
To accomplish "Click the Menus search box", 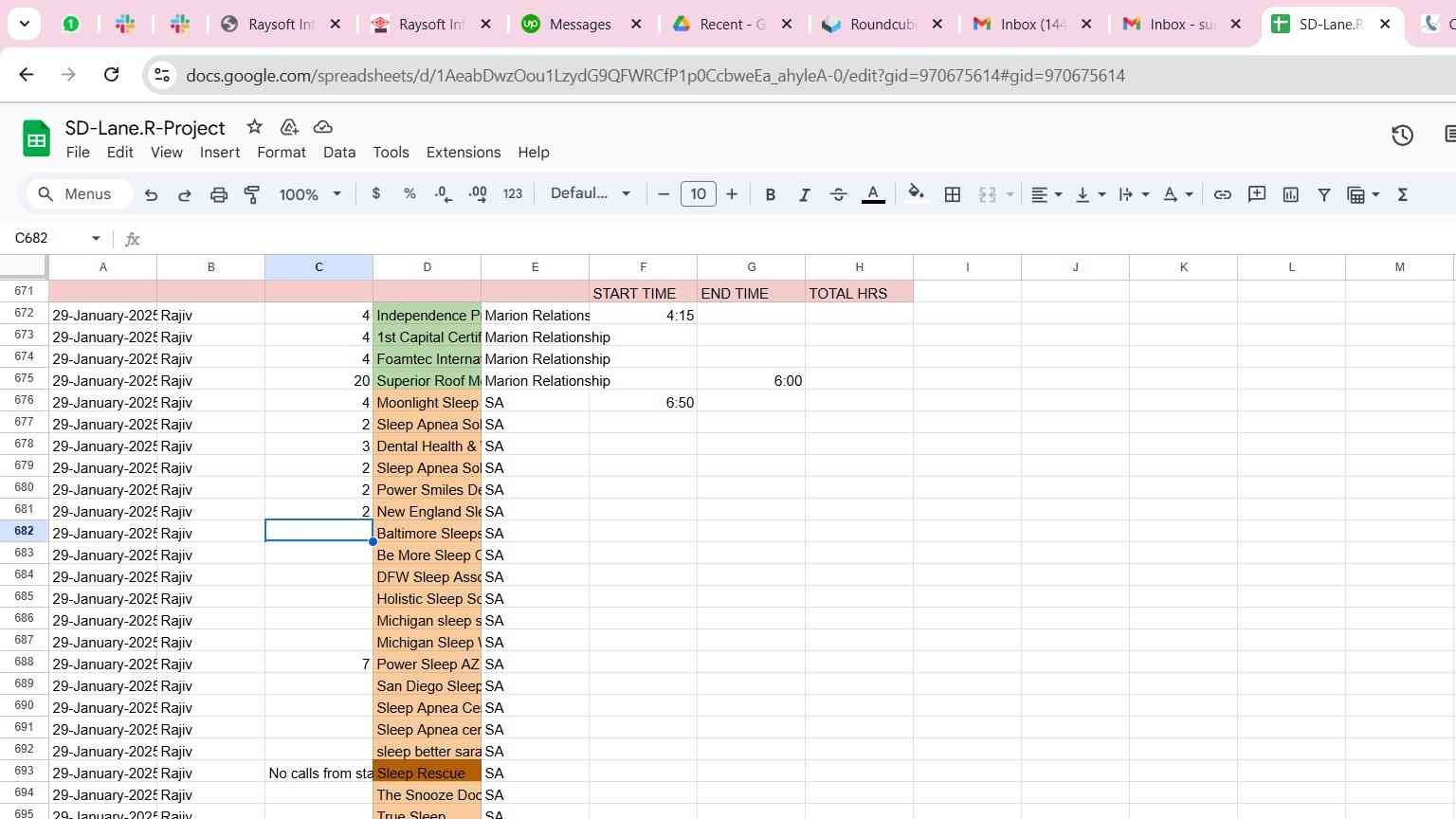I will (80, 194).
